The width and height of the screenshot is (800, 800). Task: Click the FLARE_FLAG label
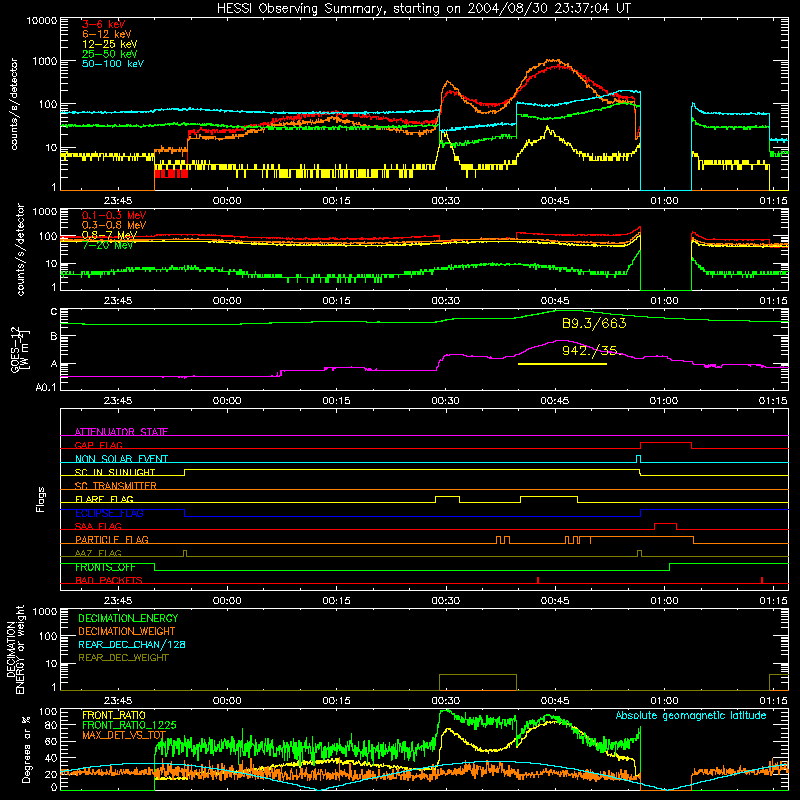(x=104, y=499)
